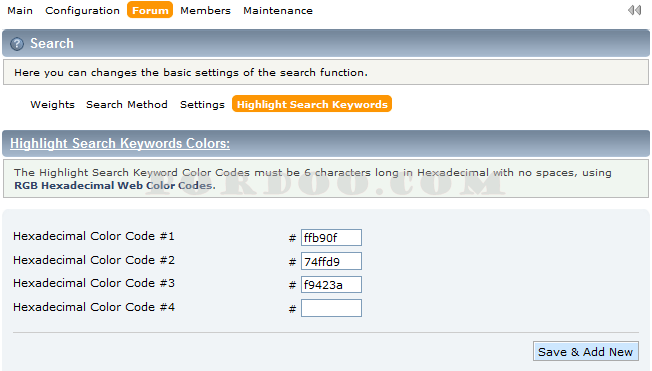Collapse the panel using the double arrow icon
Screen dimensions: 652x371
coord(635,10)
